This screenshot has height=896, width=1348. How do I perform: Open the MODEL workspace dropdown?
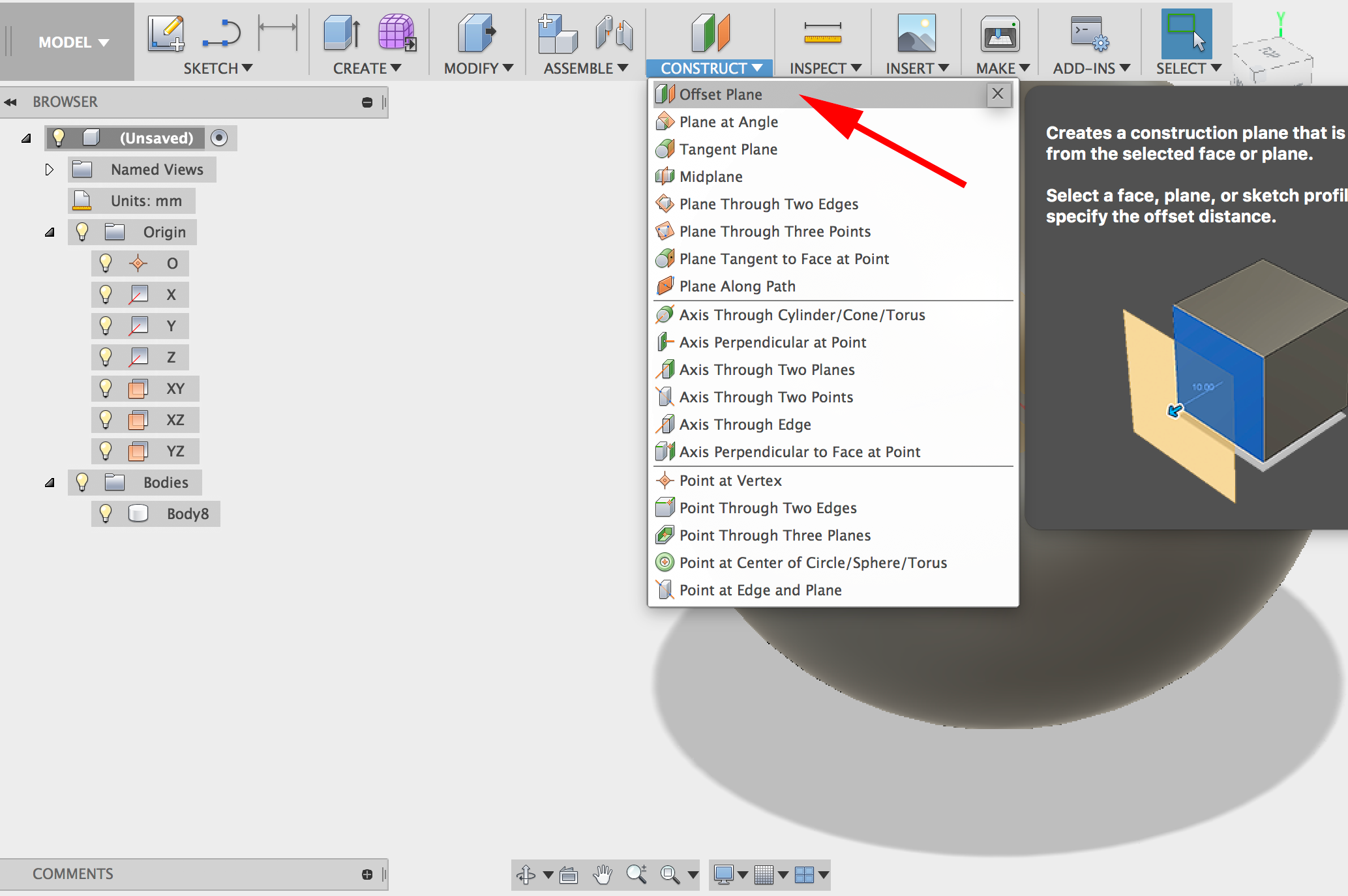click(73, 42)
